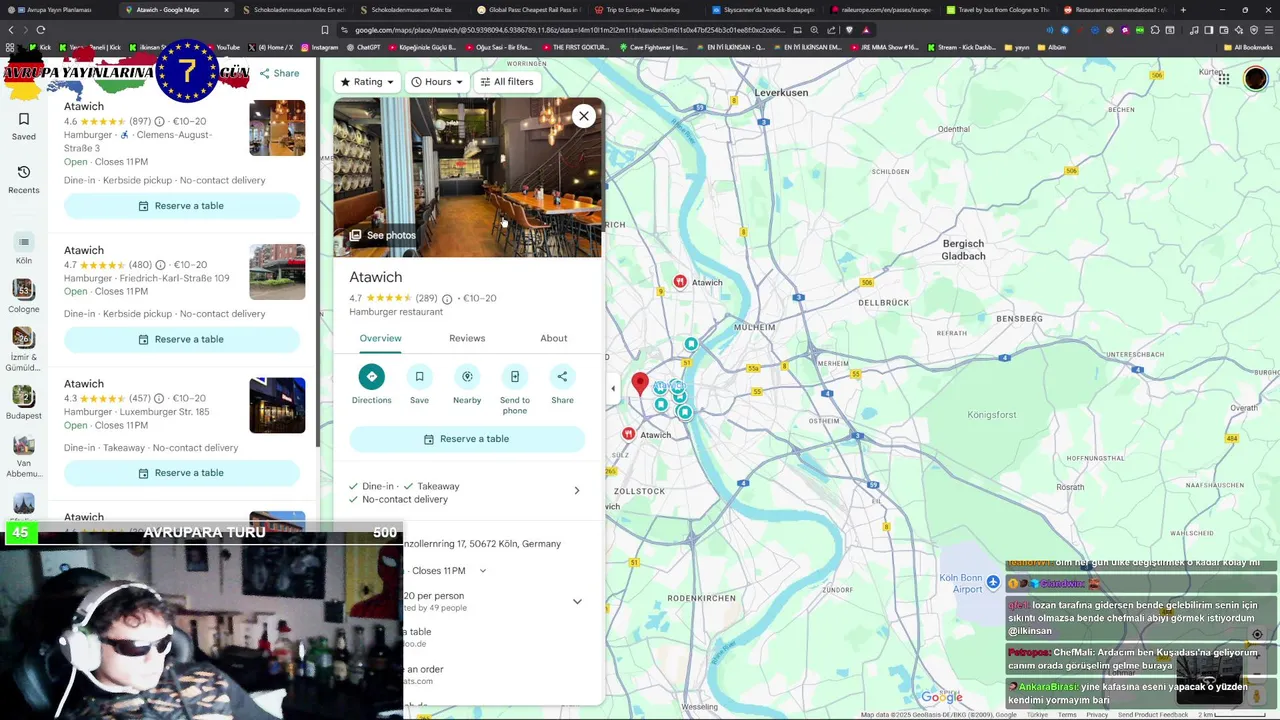Open the İzmir & Gümüld... recent item

24,349
